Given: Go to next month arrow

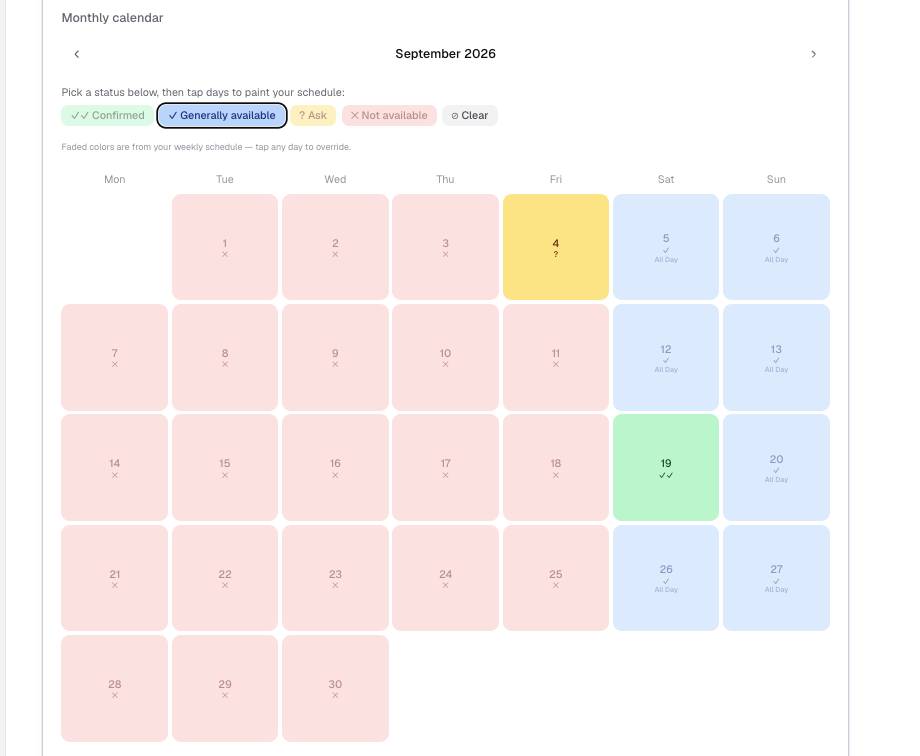Looking at the screenshot, I should (x=813, y=54).
